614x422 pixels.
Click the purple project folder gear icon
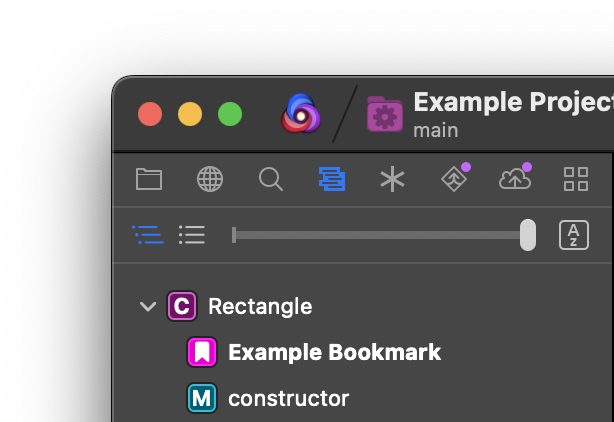coord(385,114)
